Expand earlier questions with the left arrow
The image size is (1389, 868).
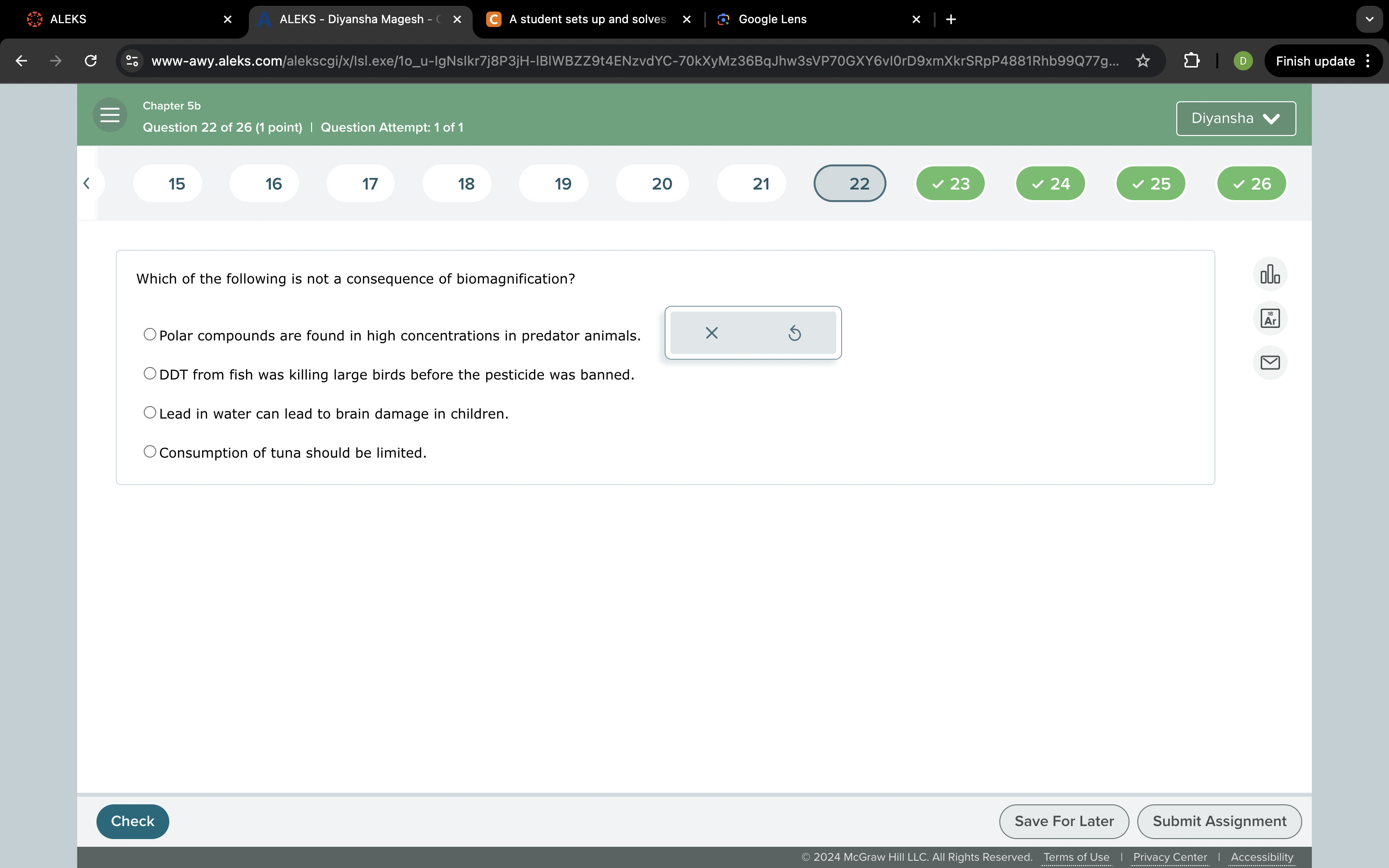pyautogui.click(x=87, y=183)
